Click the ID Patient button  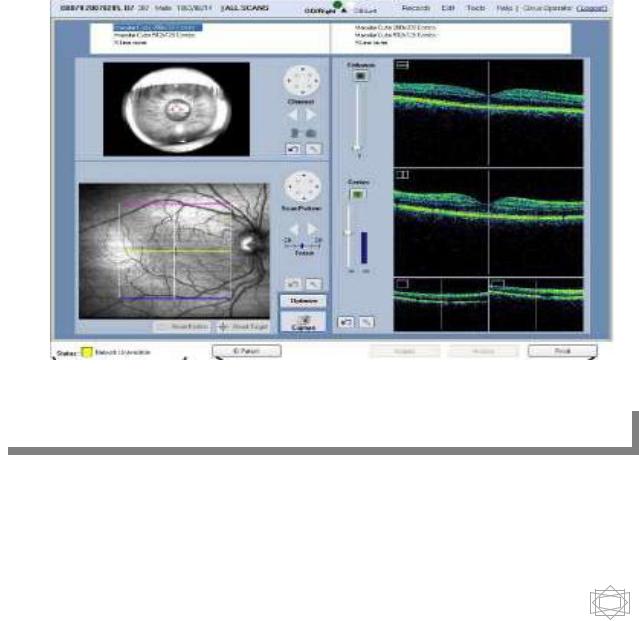coord(246,351)
